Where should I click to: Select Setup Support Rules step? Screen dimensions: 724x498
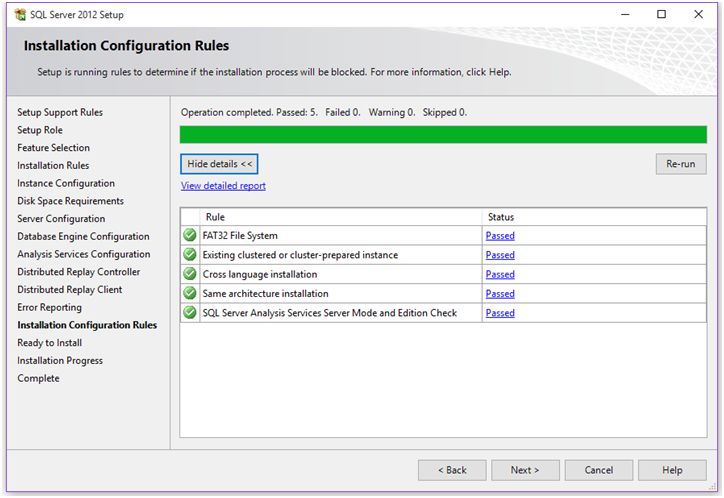tap(60, 112)
